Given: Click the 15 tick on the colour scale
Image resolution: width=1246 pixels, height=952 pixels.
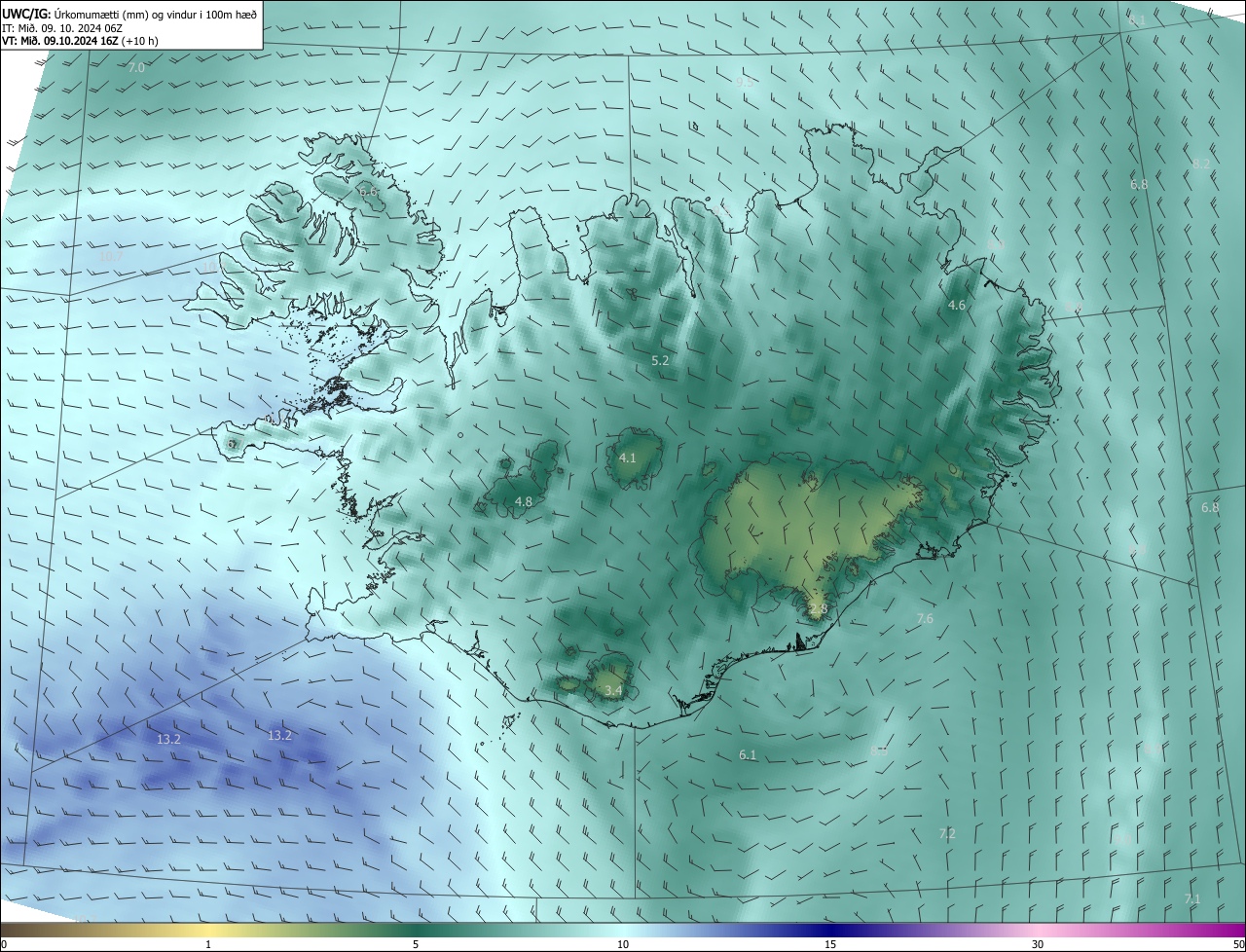Looking at the screenshot, I should pos(830,944).
